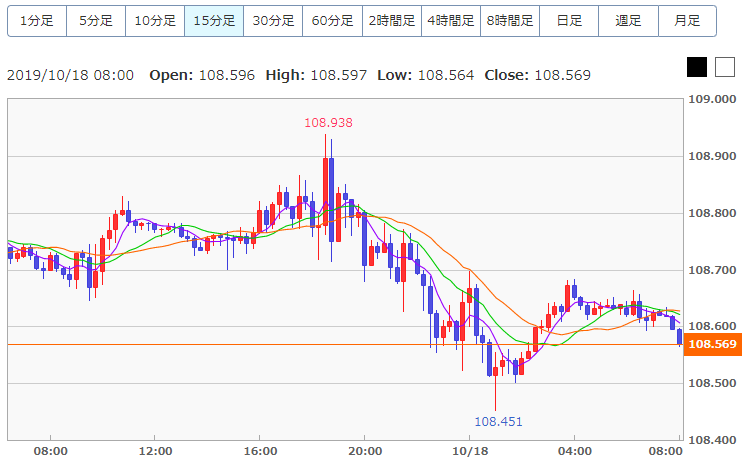Viewport: 745px width, 463px height.
Task: Open the 30分足 chart view
Action: click(x=273, y=21)
